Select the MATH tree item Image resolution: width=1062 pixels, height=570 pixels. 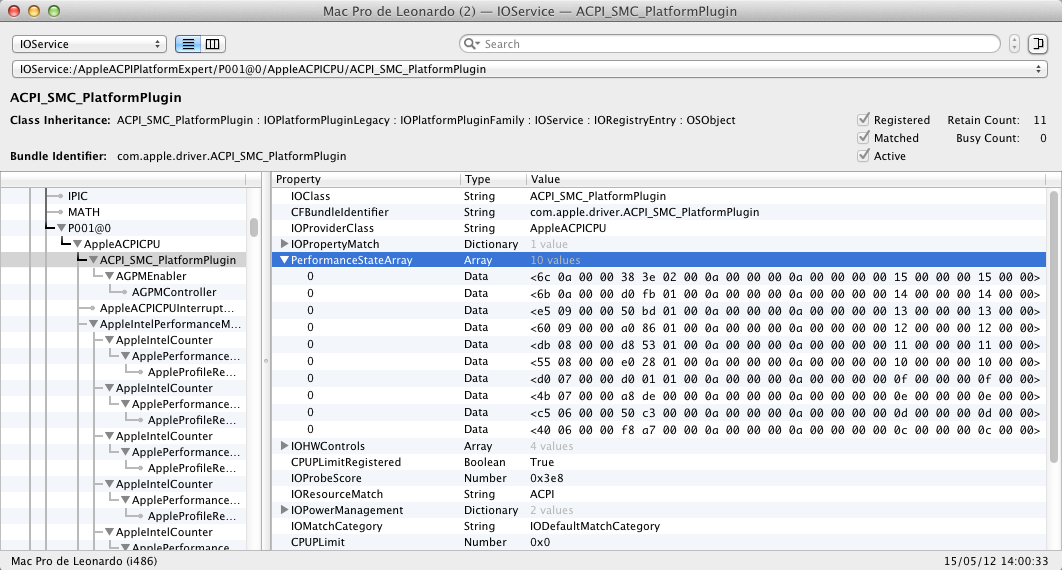[x=83, y=212]
